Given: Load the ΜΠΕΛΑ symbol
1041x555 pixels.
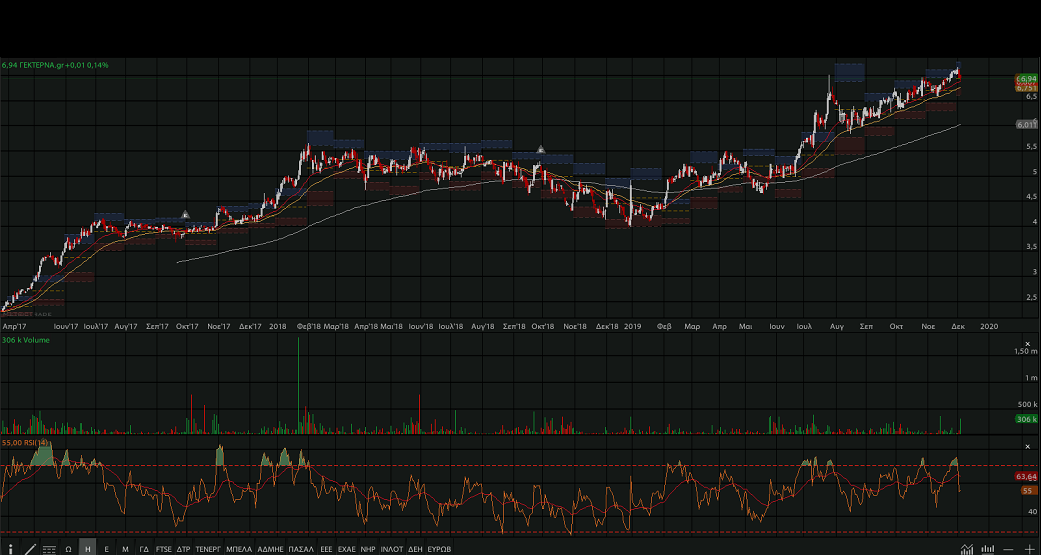Looking at the screenshot, I should click(239, 549).
